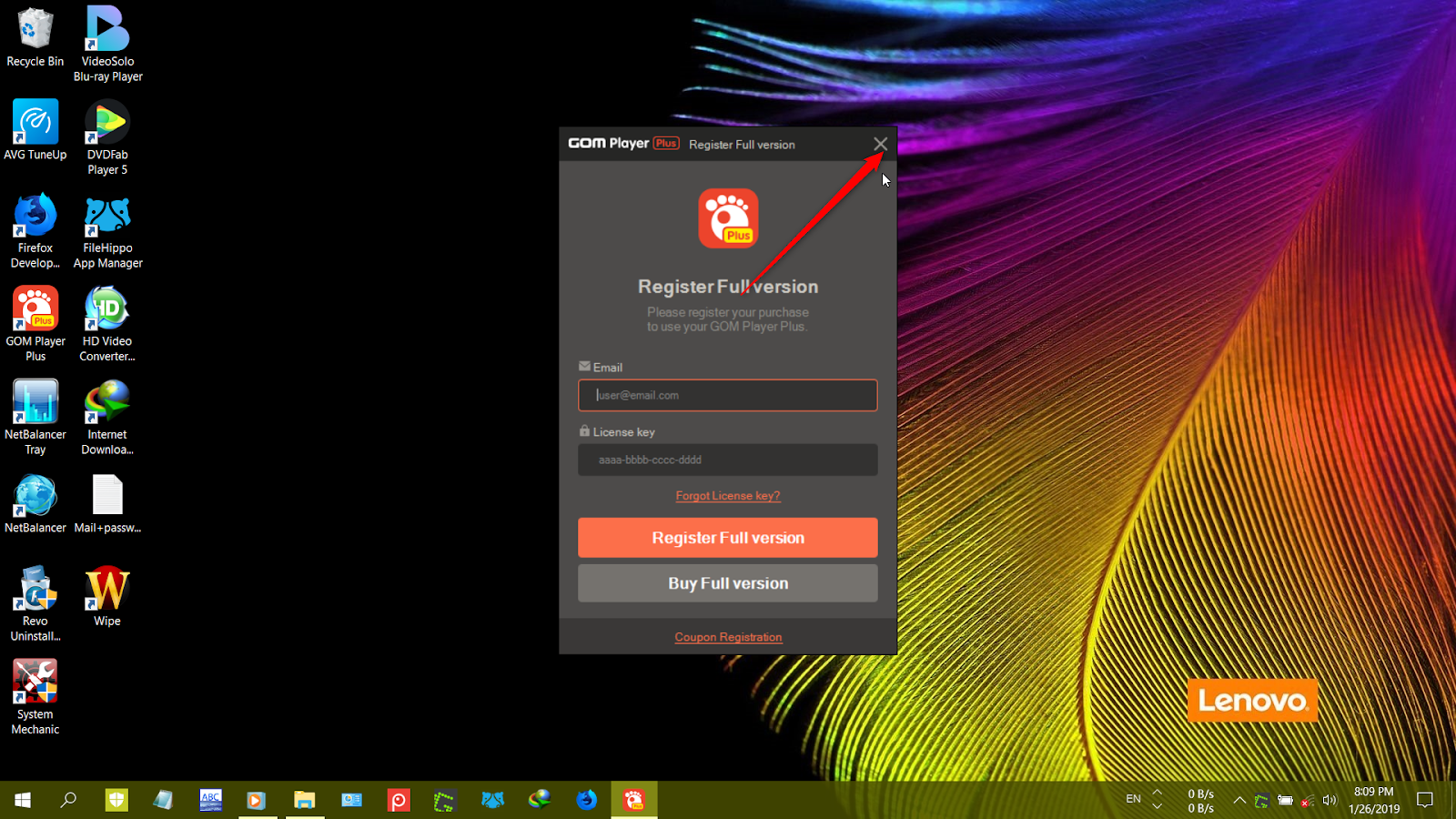
Task: Open the ABC spell-check taskbar app
Action: pyautogui.click(x=210, y=800)
